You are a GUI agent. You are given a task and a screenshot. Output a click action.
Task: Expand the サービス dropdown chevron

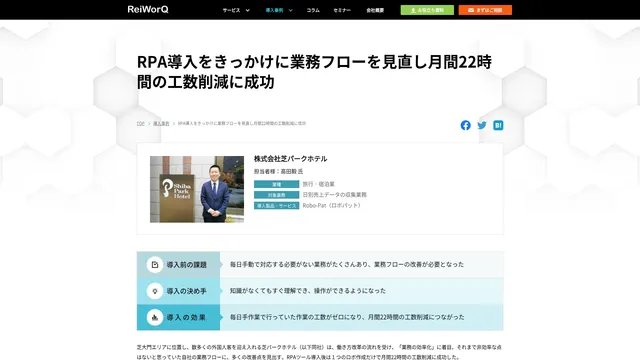(247, 10)
